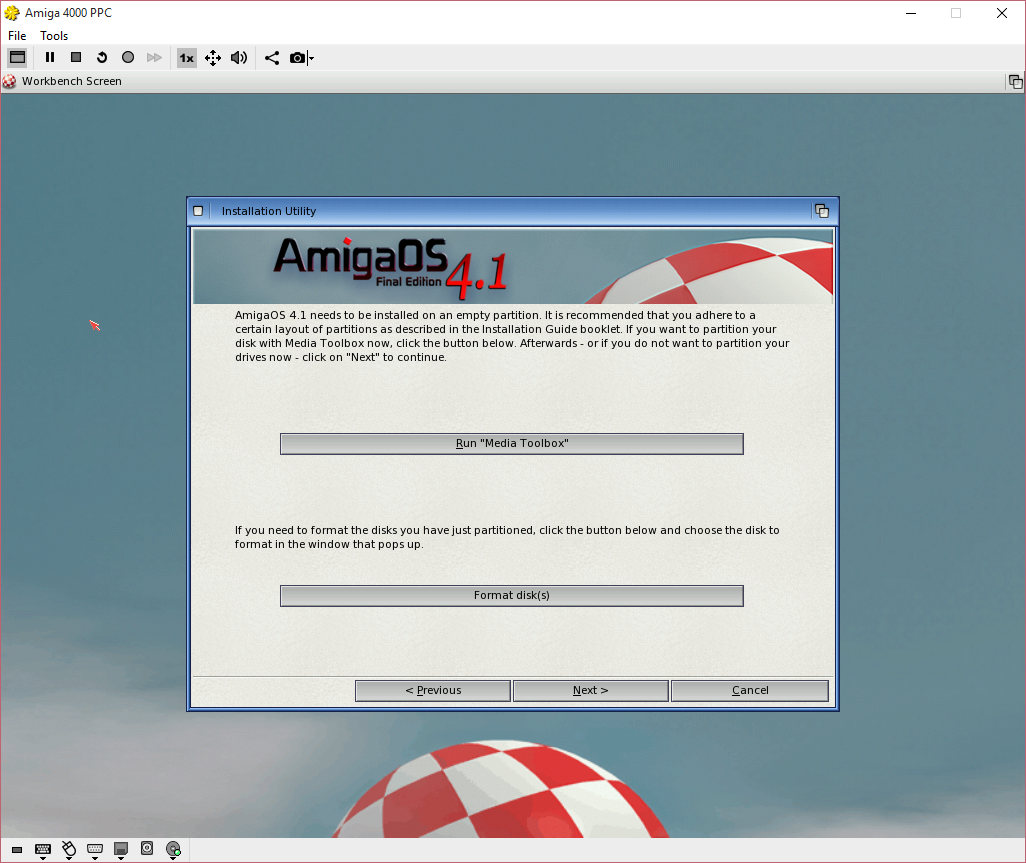Stop the emulation
1026x863 pixels.
click(76, 58)
